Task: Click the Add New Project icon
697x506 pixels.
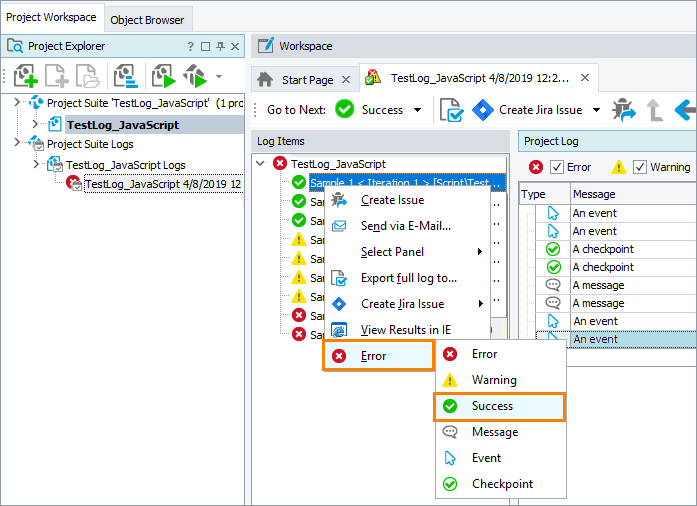Action: (x=26, y=76)
